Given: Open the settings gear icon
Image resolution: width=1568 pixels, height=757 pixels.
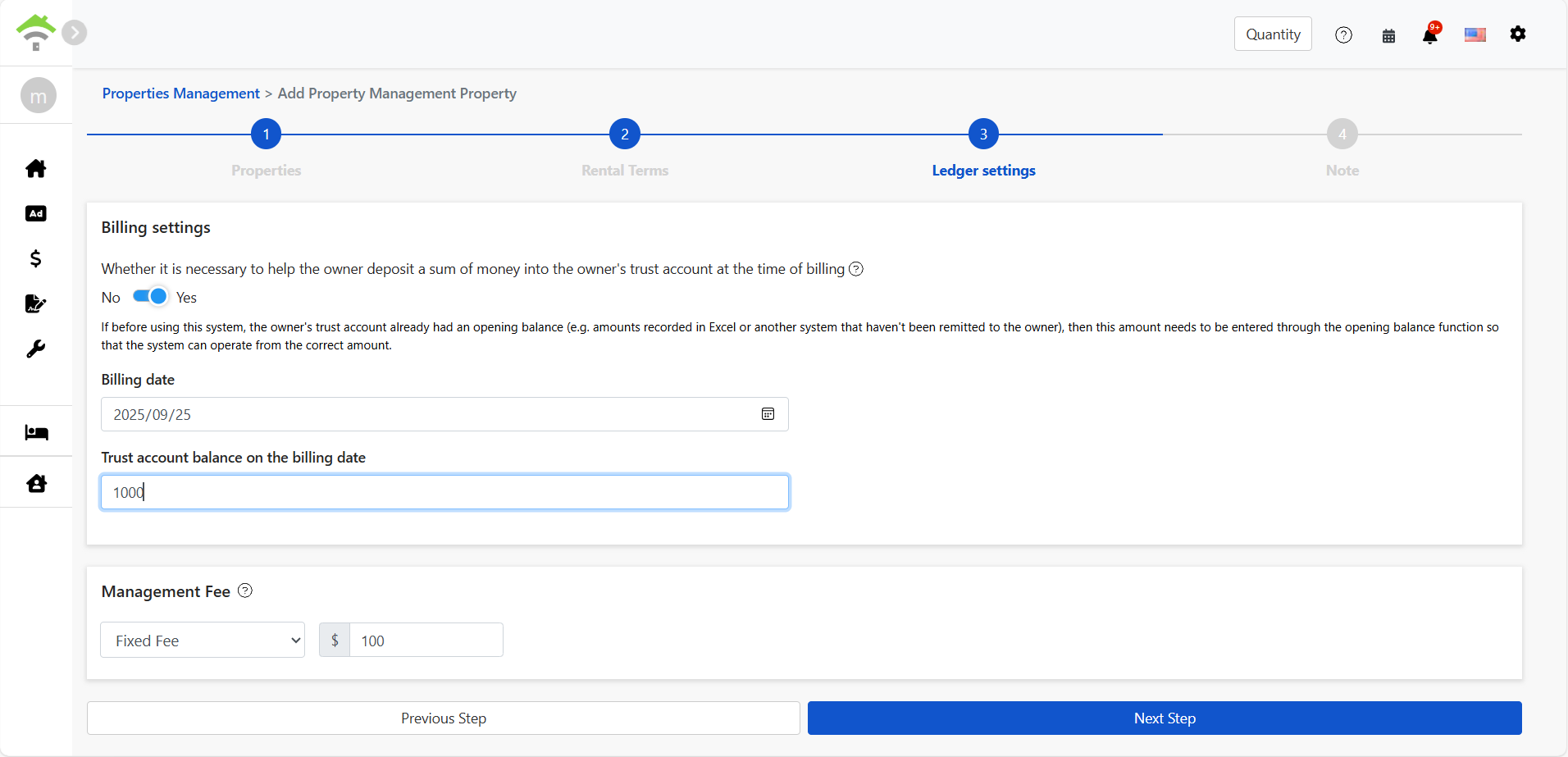Looking at the screenshot, I should tap(1518, 34).
